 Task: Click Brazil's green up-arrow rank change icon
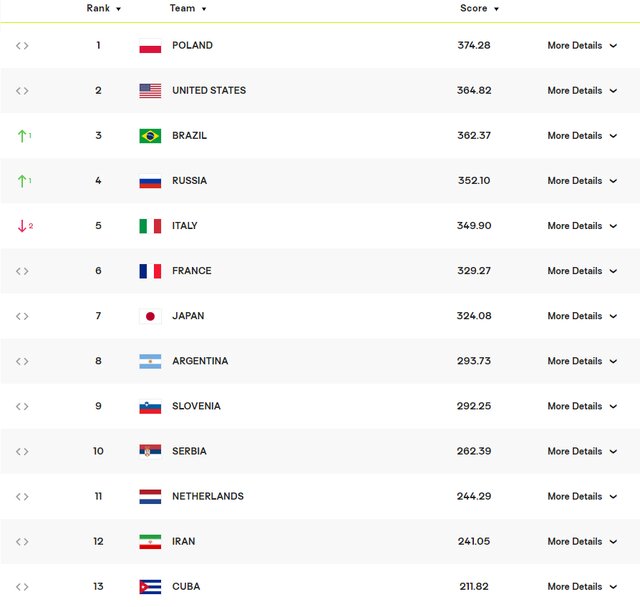23,136
